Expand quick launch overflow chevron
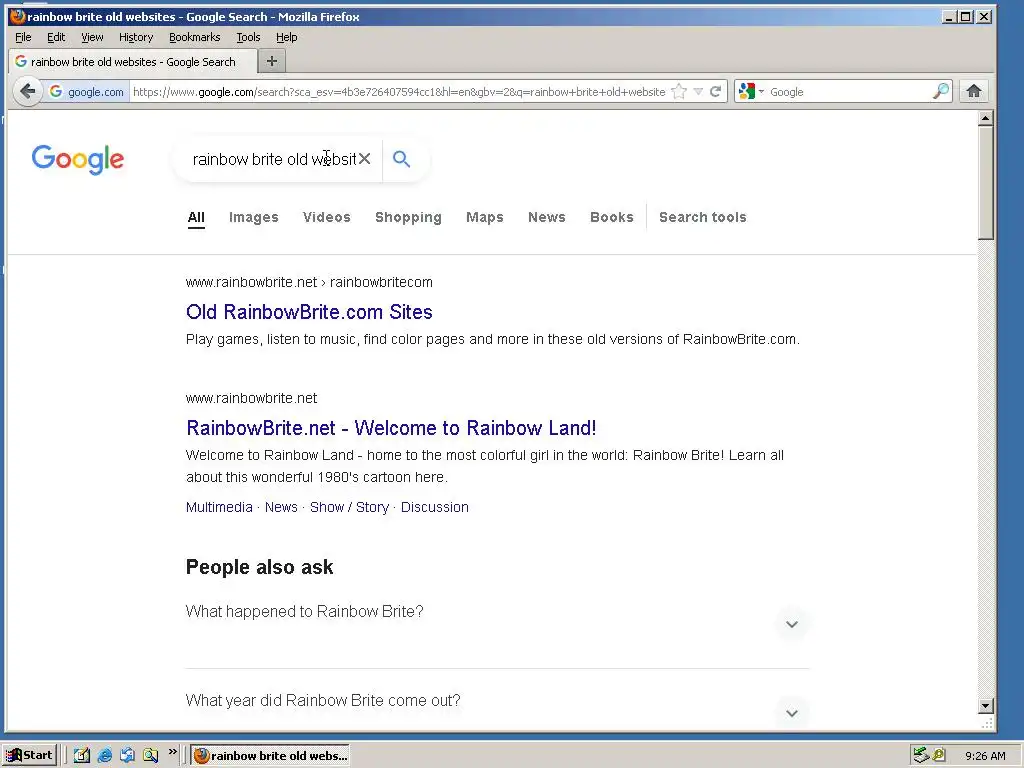This screenshot has width=1024, height=768. (172, 752)
